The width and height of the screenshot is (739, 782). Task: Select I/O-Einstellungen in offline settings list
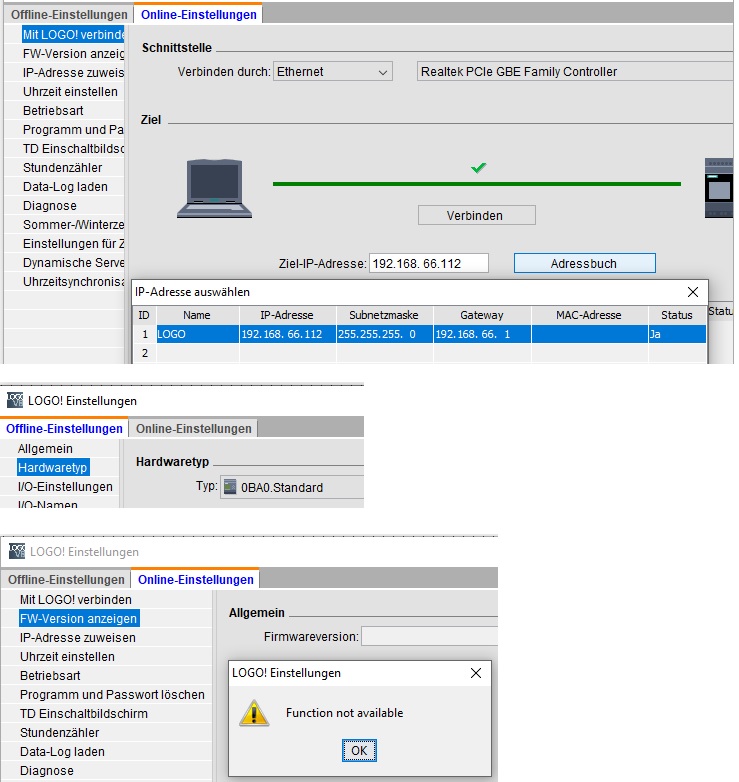coord(65,486)
